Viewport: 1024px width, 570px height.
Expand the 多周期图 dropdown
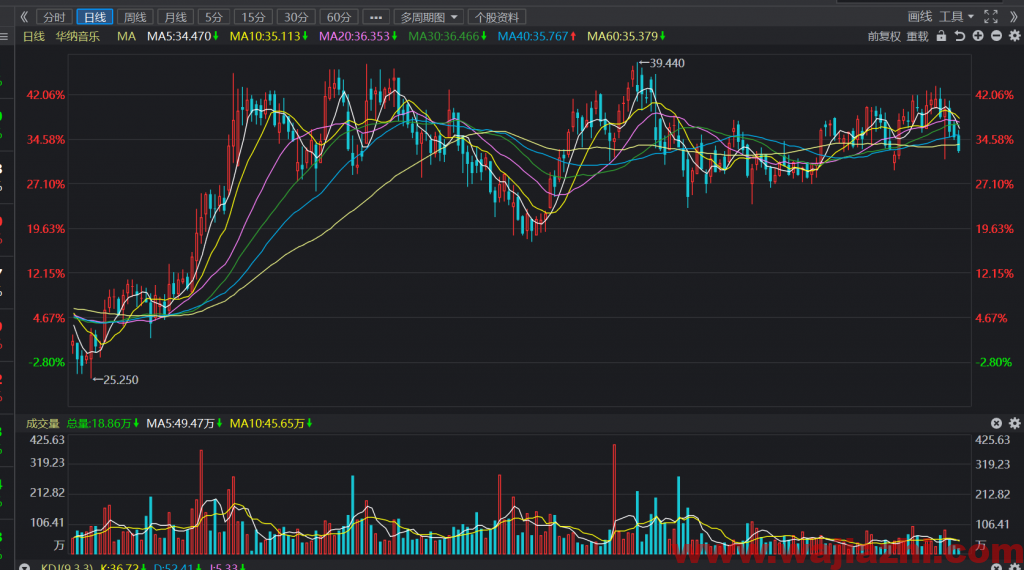coord(429,17)
